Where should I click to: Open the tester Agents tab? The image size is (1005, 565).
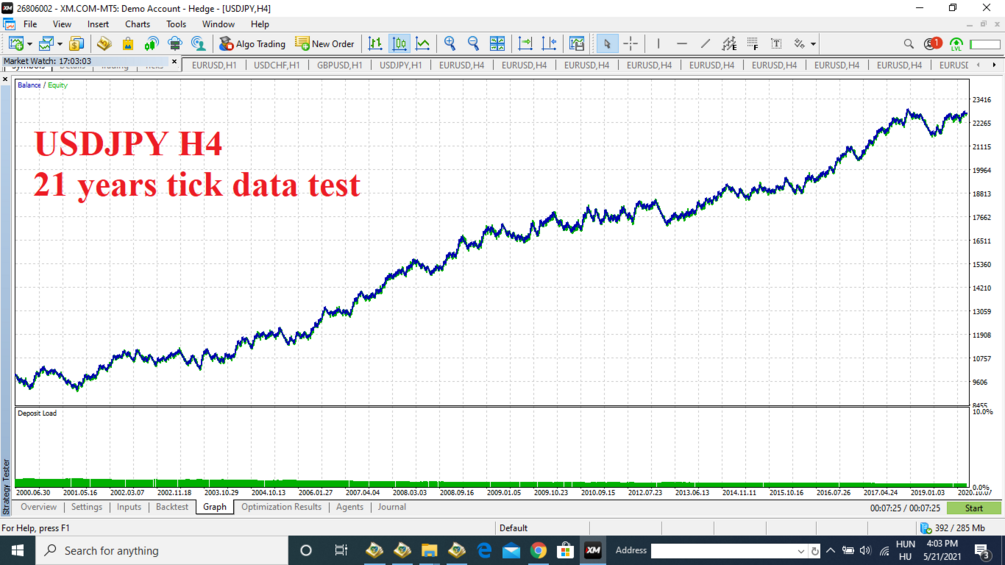tap(349, 507)
